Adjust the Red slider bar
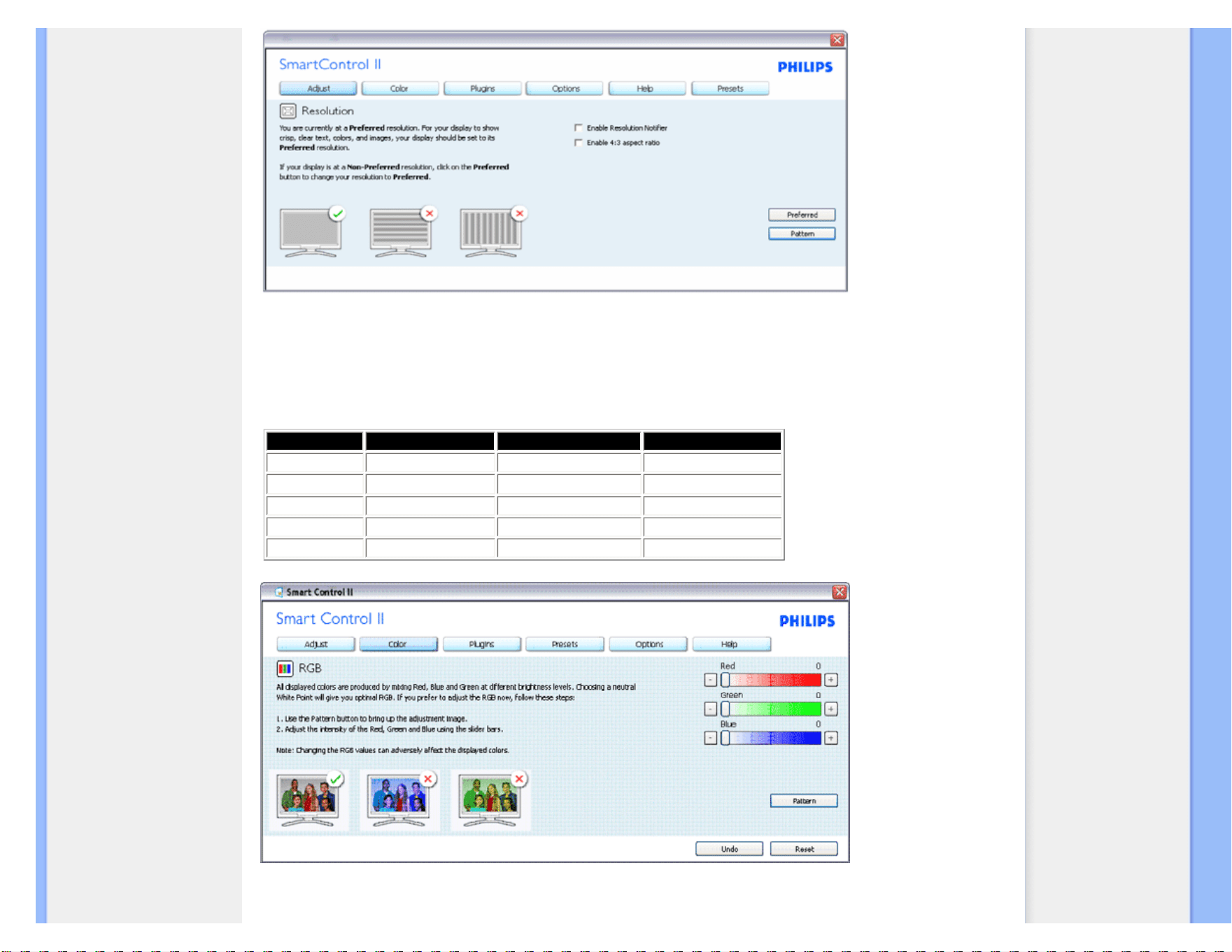This screenshot has width=1232, height=952. pyautogui.click(x=771, y=680)
